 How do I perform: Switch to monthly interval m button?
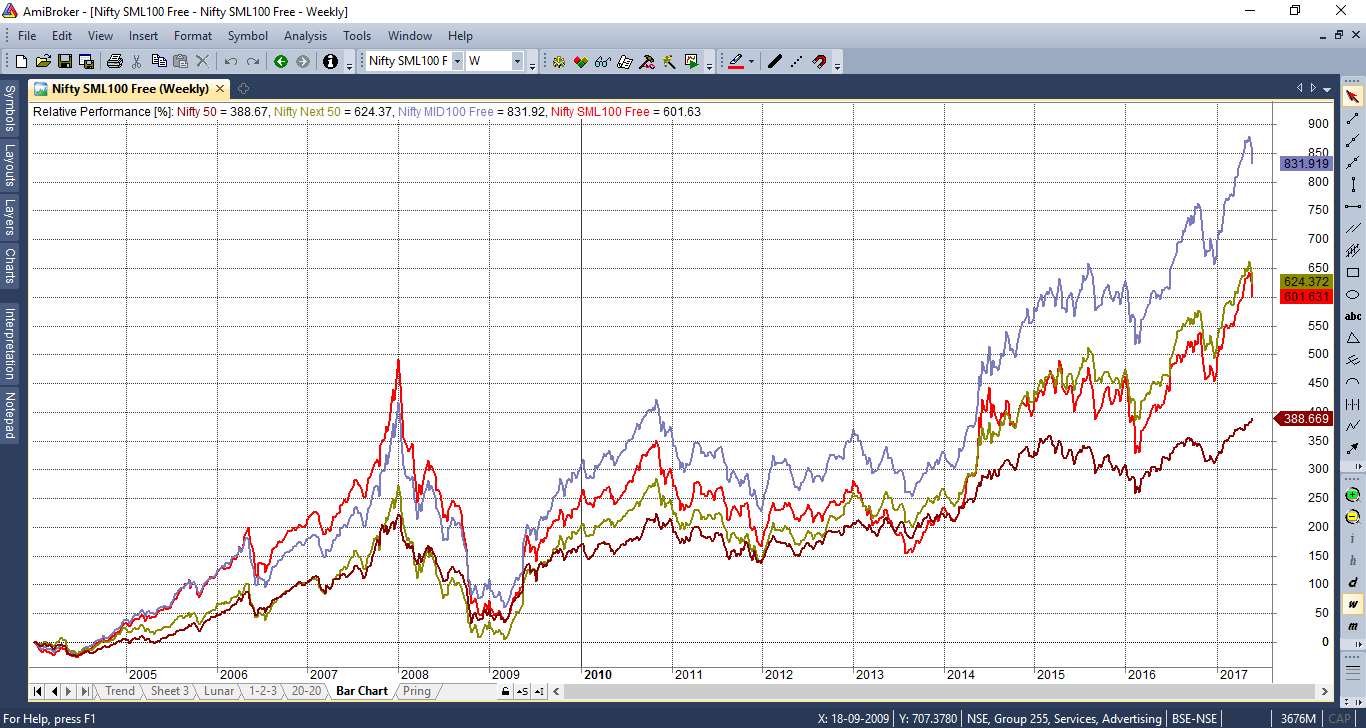click(1353, 626)
